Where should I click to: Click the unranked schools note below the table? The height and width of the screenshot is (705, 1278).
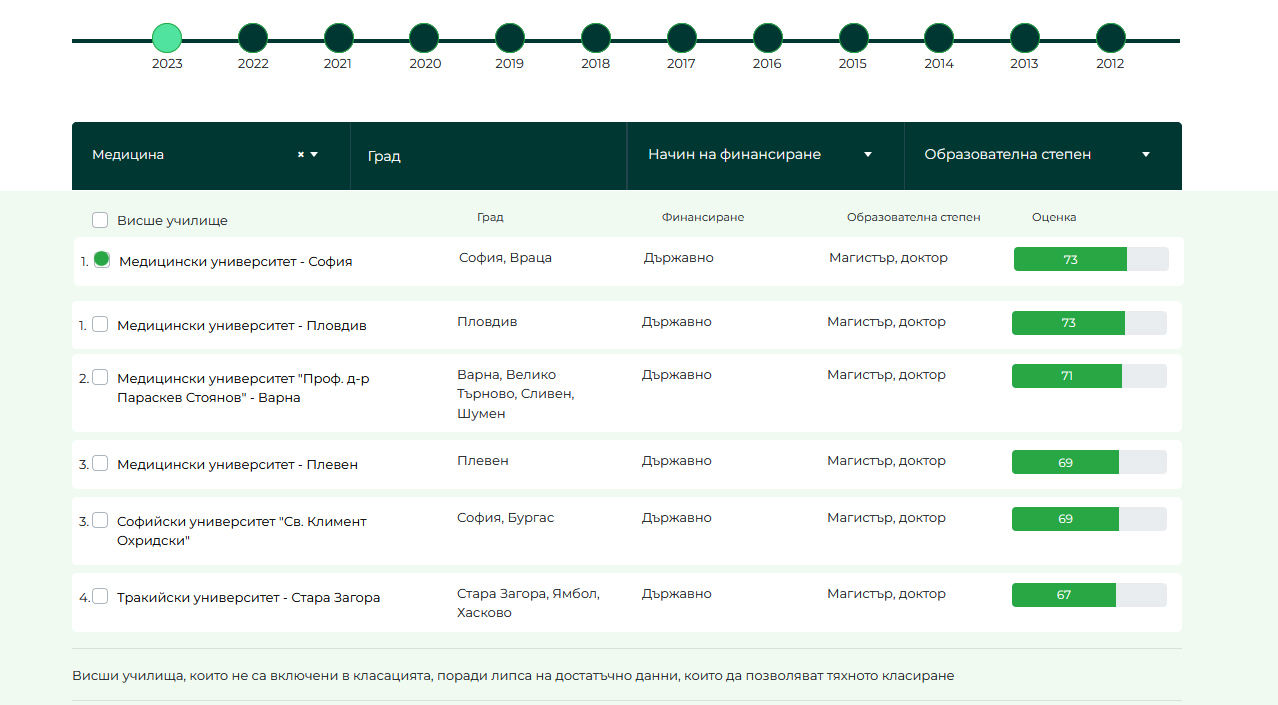pos(513,676)
